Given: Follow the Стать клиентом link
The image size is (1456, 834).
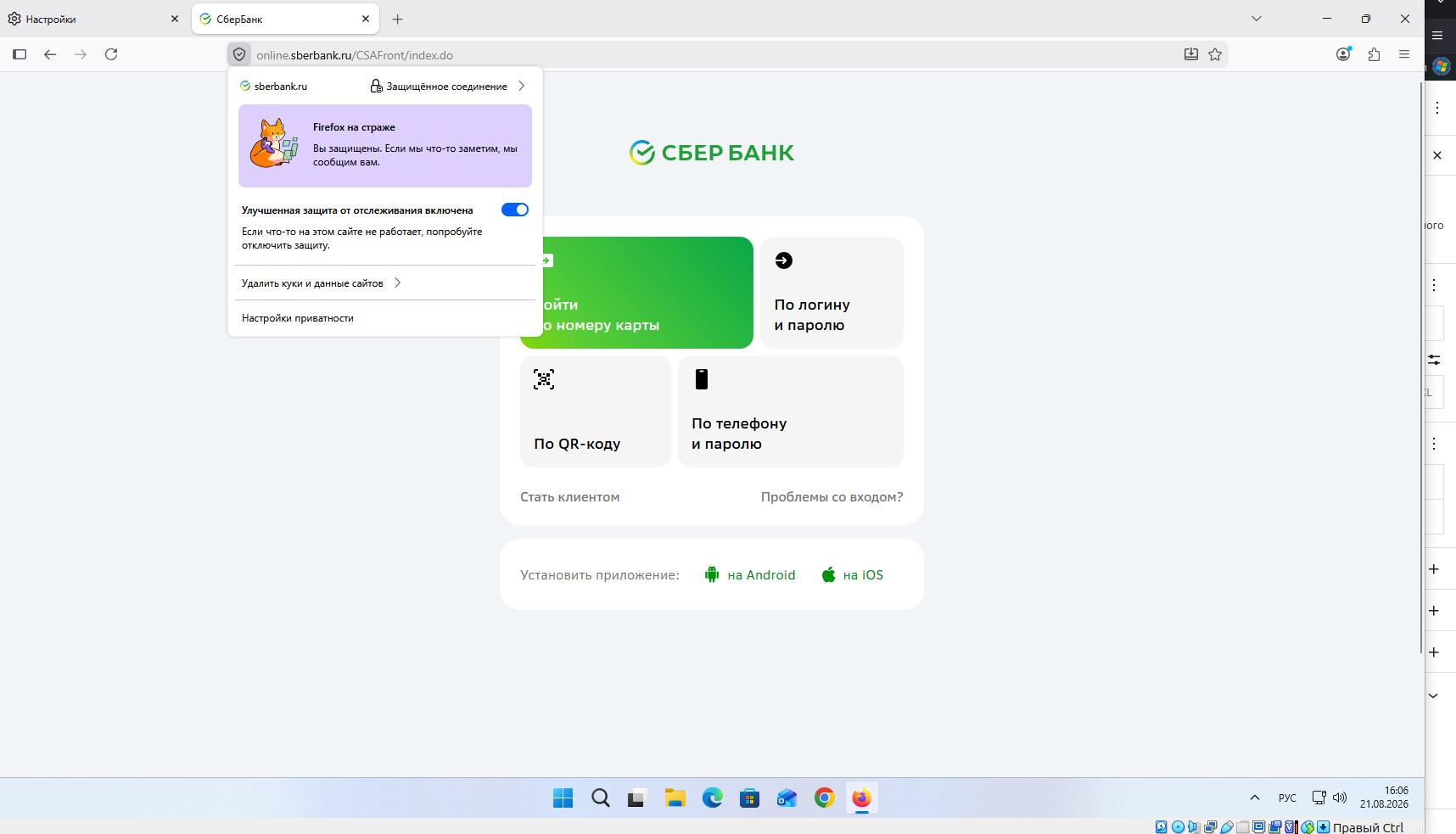Looking at the screenshot, I should [x=570, y=497].
